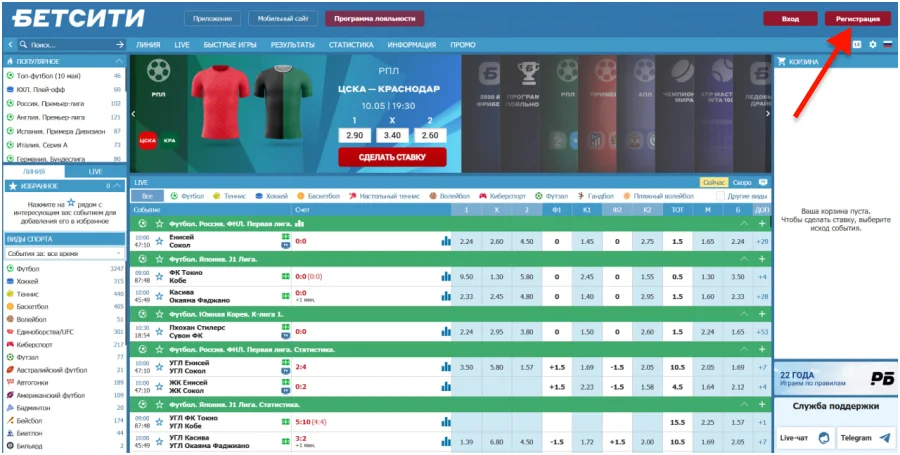
Task: Collapse the Избранное panel
Action: pos(118,186)
